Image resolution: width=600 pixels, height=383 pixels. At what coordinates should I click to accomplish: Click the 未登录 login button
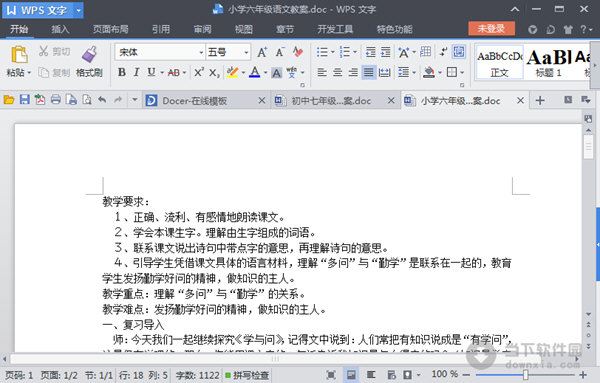pyautogui.click(x=491, y=28)
